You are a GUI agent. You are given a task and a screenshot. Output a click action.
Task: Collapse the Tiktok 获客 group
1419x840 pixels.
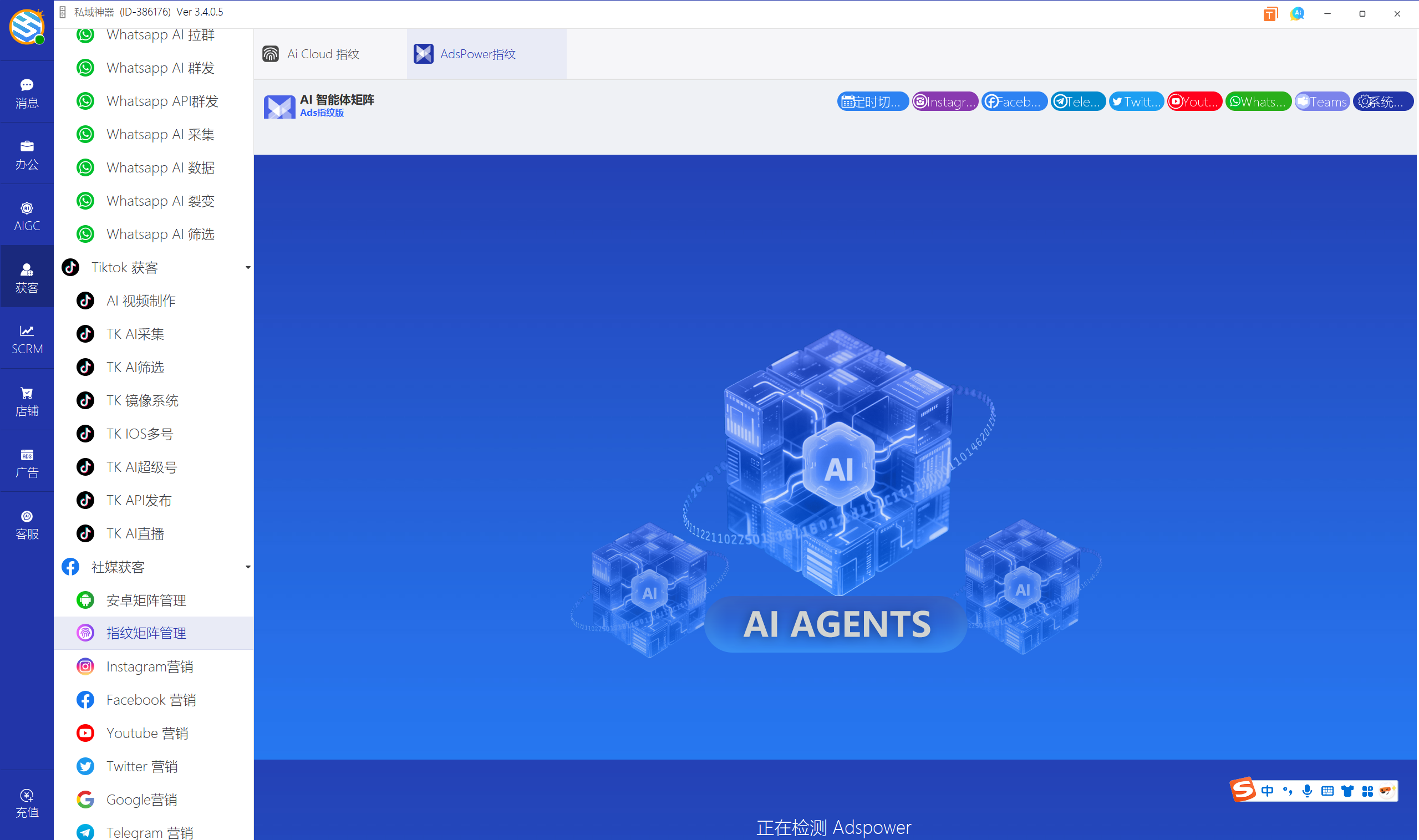pos(247,267)
